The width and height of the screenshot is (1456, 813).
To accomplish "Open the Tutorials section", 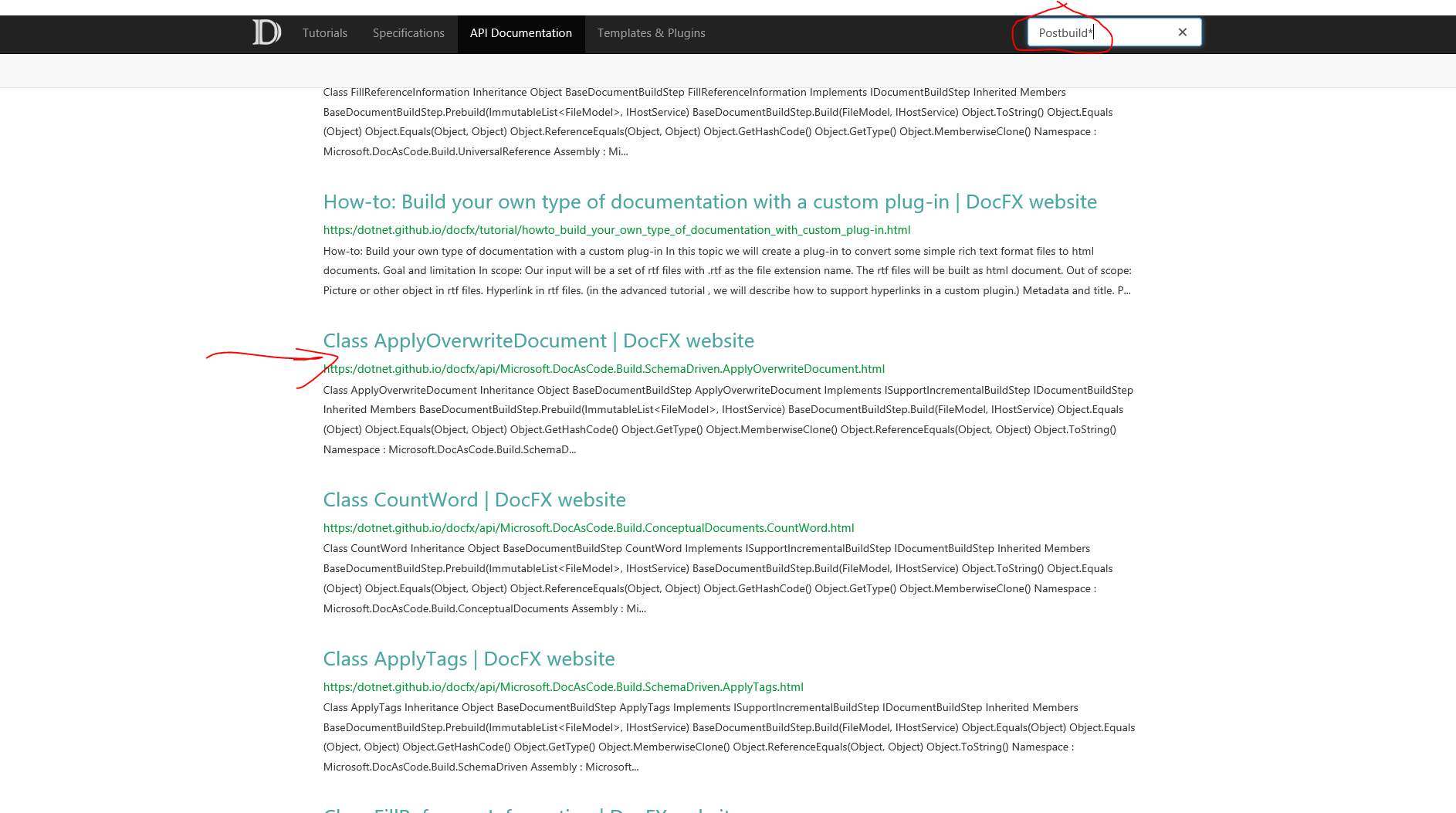I will pos(324,33).
